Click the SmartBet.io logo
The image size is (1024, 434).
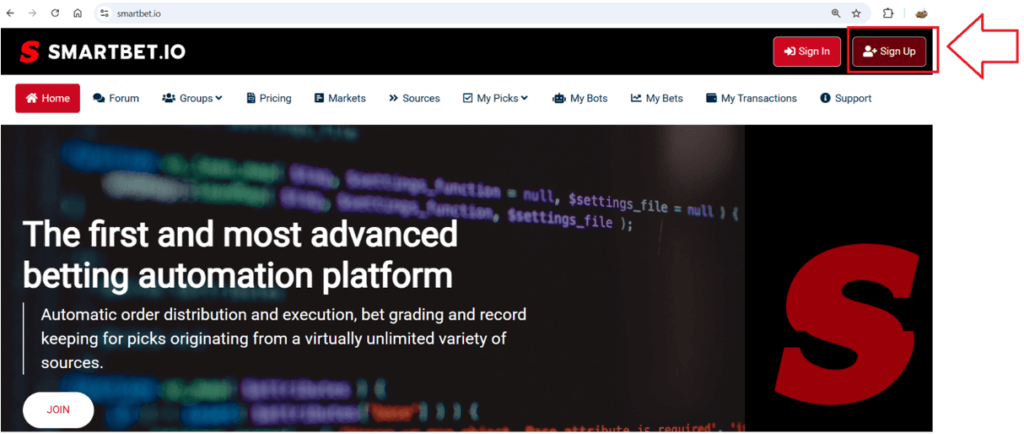pos(102,52)
